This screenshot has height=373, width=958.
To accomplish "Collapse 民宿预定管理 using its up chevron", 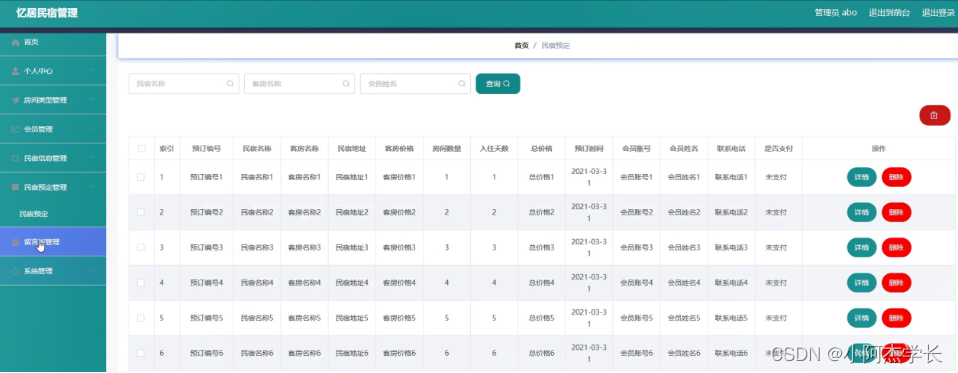I will coord(93,187).
